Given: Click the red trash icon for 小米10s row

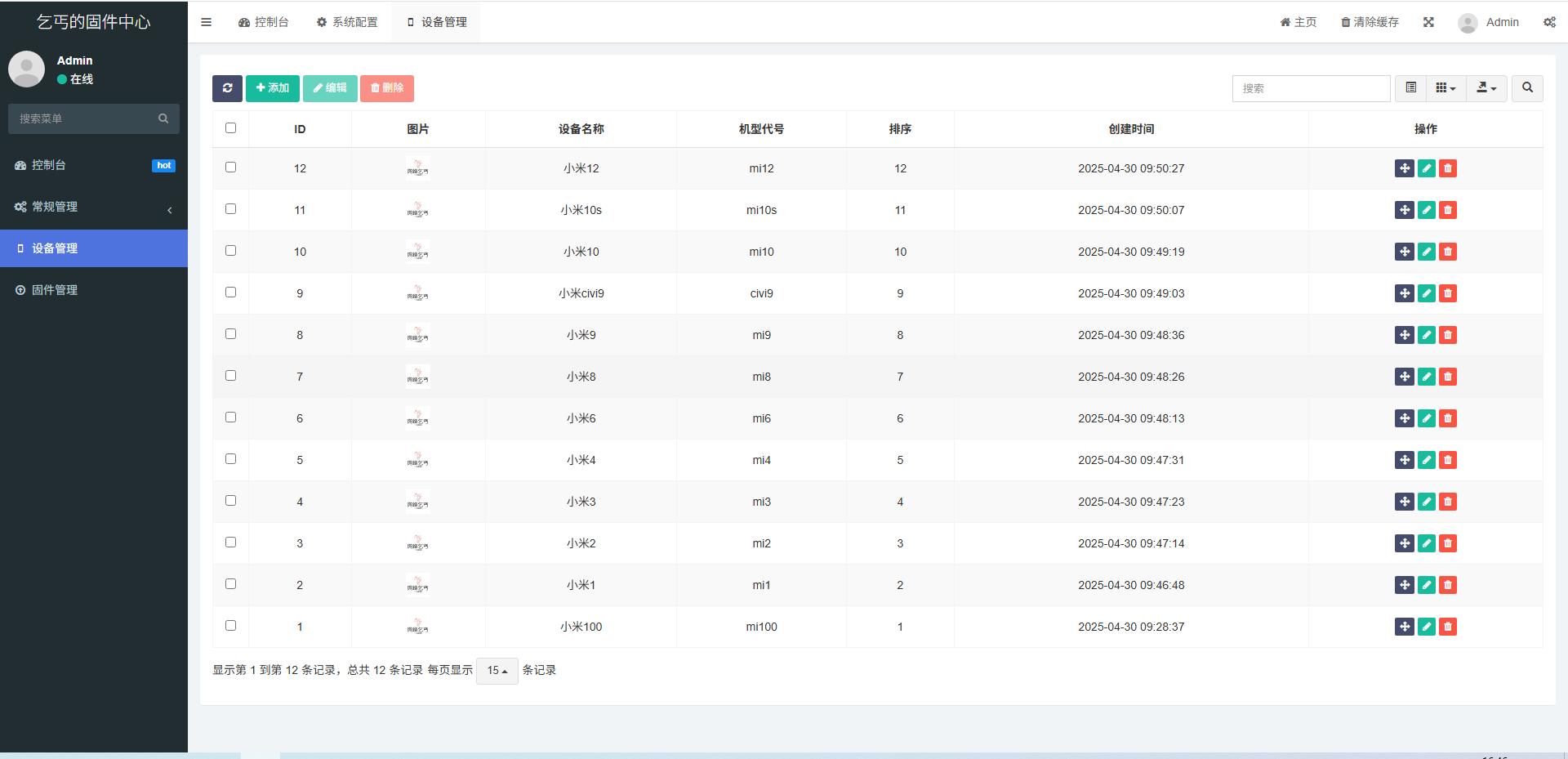Looking at the screenshot, I should [x=1448, y=210].
